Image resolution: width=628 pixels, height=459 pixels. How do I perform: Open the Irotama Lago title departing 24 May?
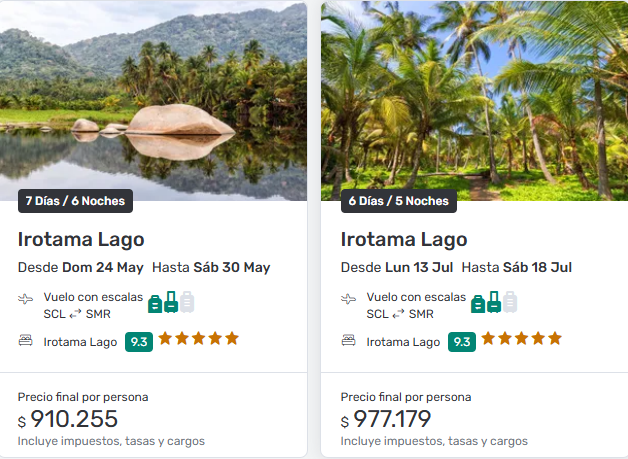tap(81, 239)
